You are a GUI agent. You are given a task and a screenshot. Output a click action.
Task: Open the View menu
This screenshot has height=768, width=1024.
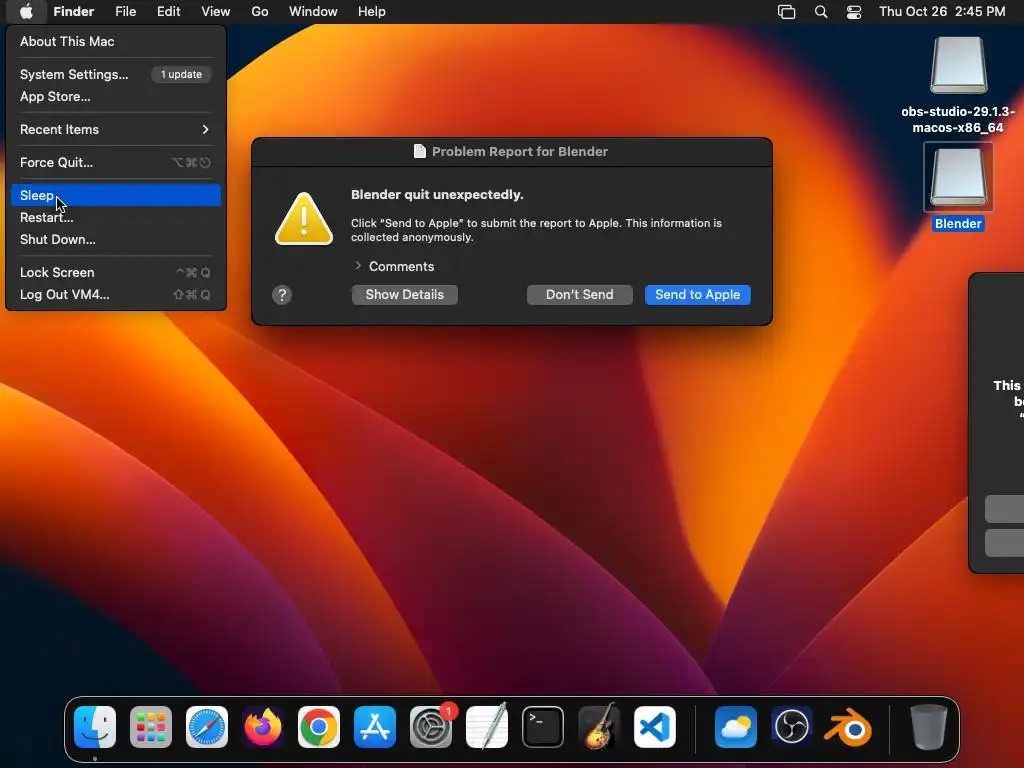click(216, 12)
